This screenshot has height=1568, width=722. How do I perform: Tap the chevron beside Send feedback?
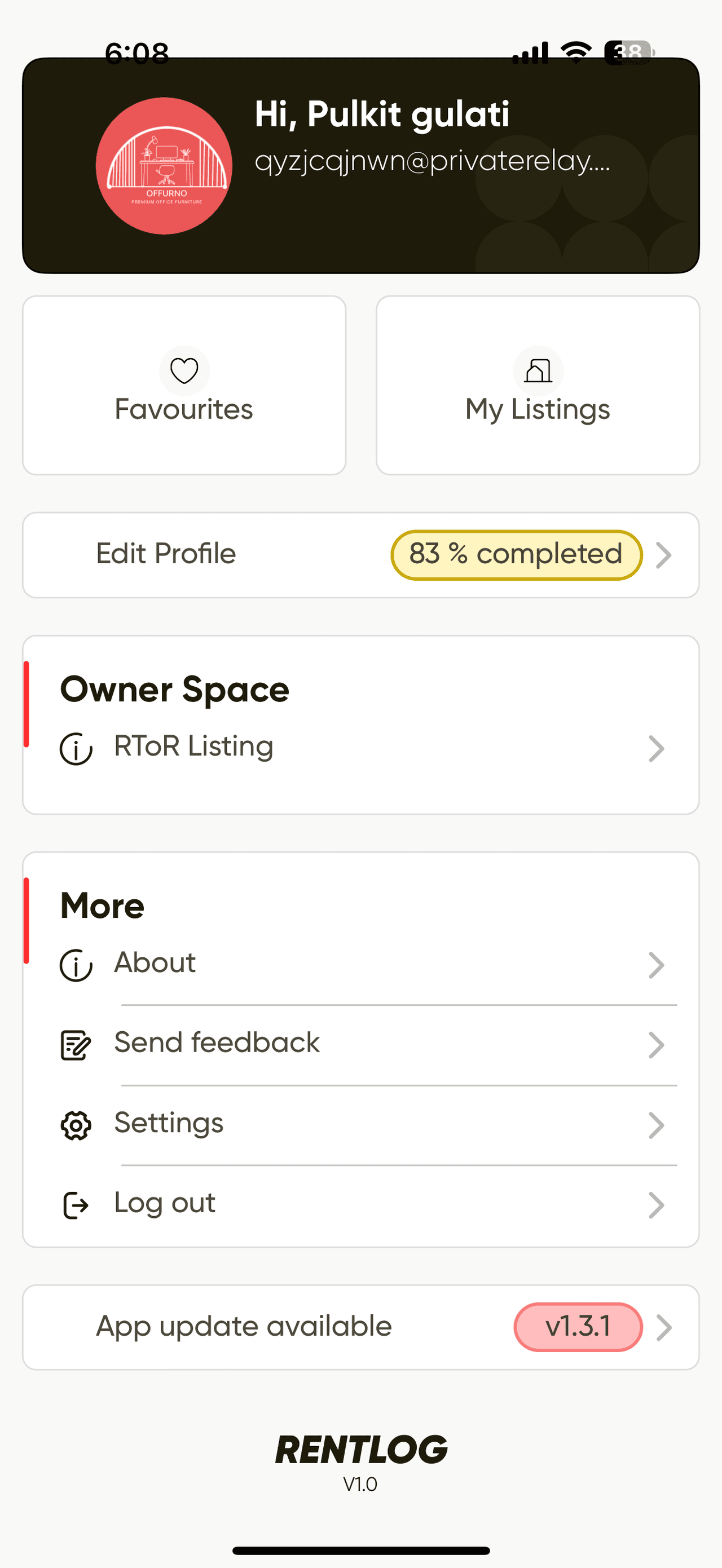[655, 1045]
